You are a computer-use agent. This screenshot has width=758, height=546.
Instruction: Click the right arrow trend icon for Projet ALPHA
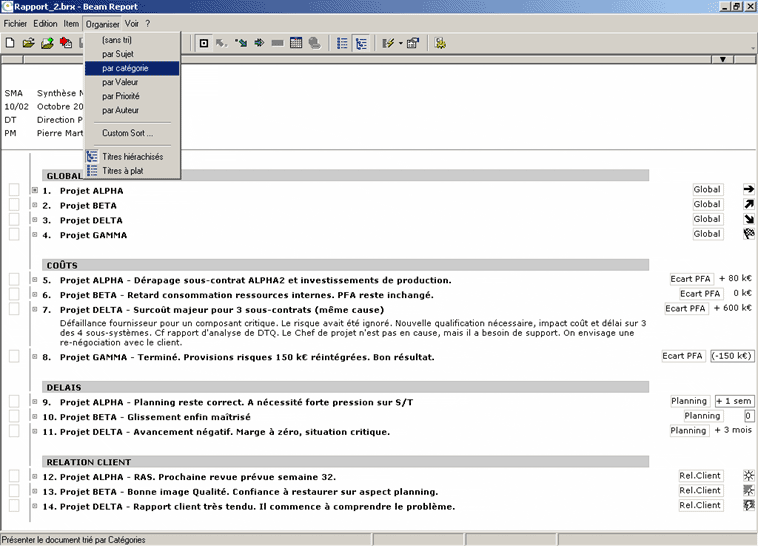coord(747,189)
